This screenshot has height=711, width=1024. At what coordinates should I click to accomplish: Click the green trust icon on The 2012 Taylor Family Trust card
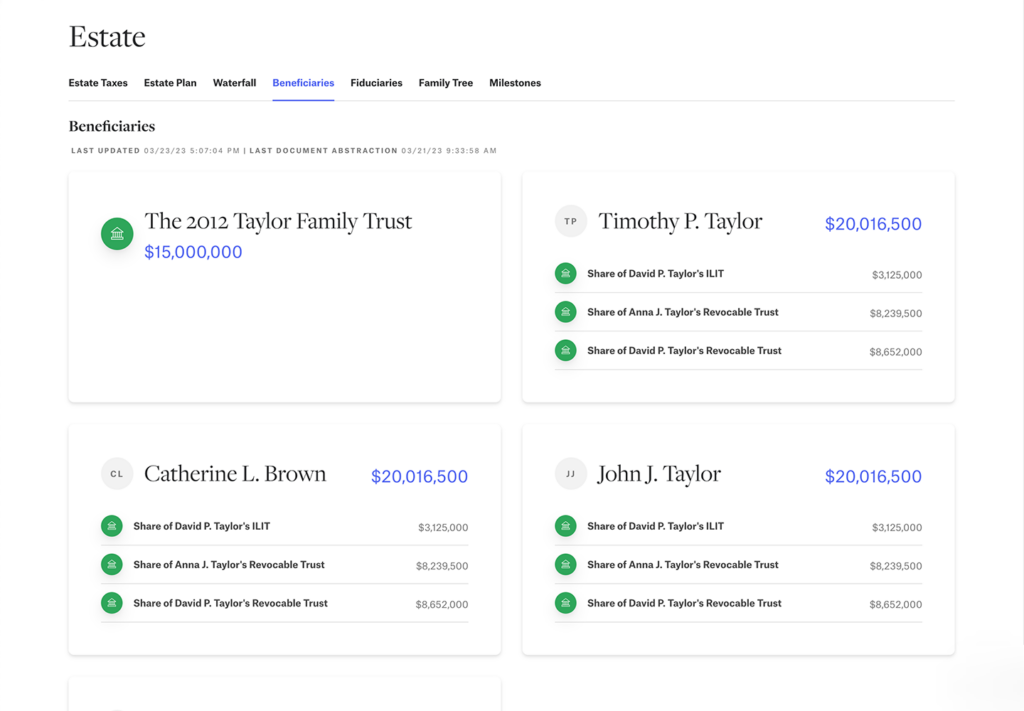tap(117, 233)
